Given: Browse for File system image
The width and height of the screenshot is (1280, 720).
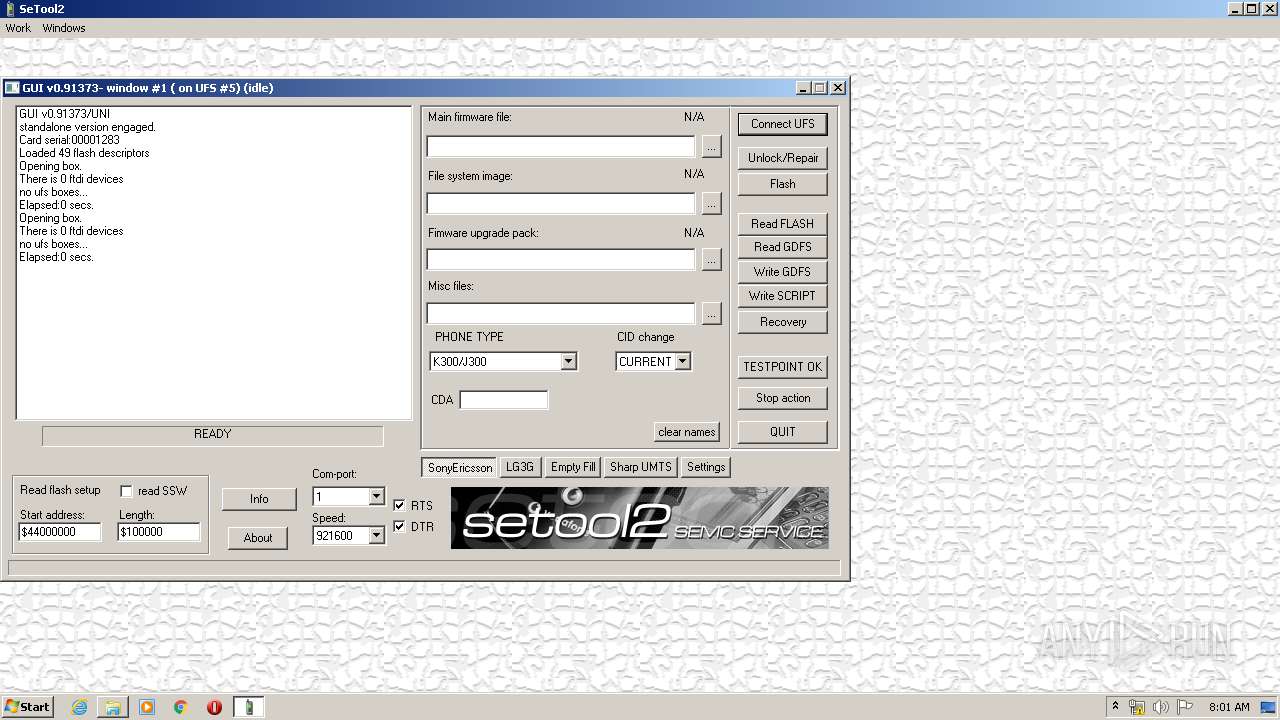Looking at the screenshot, I should click(x=711, y=203).
